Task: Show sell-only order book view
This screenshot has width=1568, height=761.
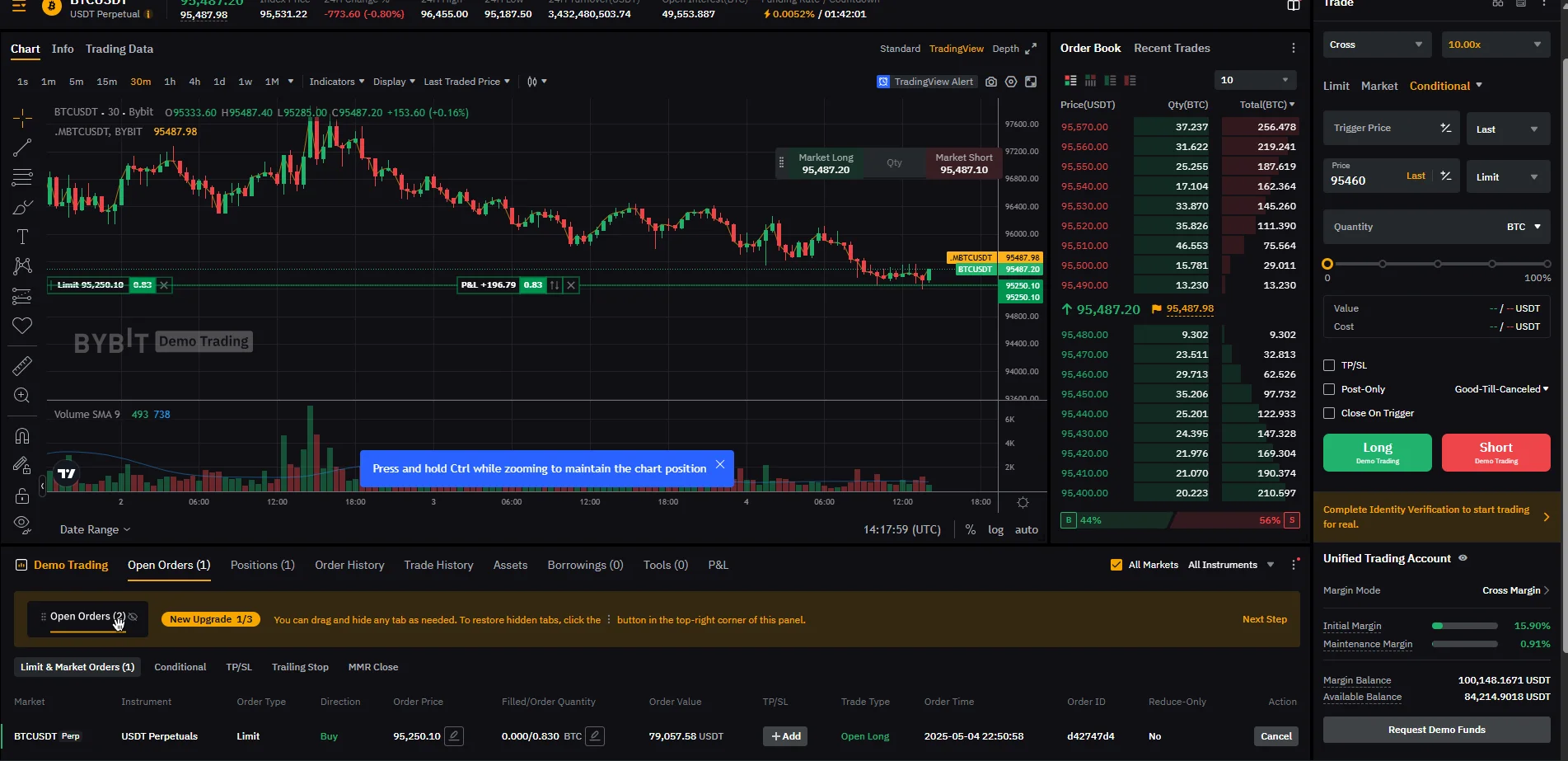Action: [1130, 80]
